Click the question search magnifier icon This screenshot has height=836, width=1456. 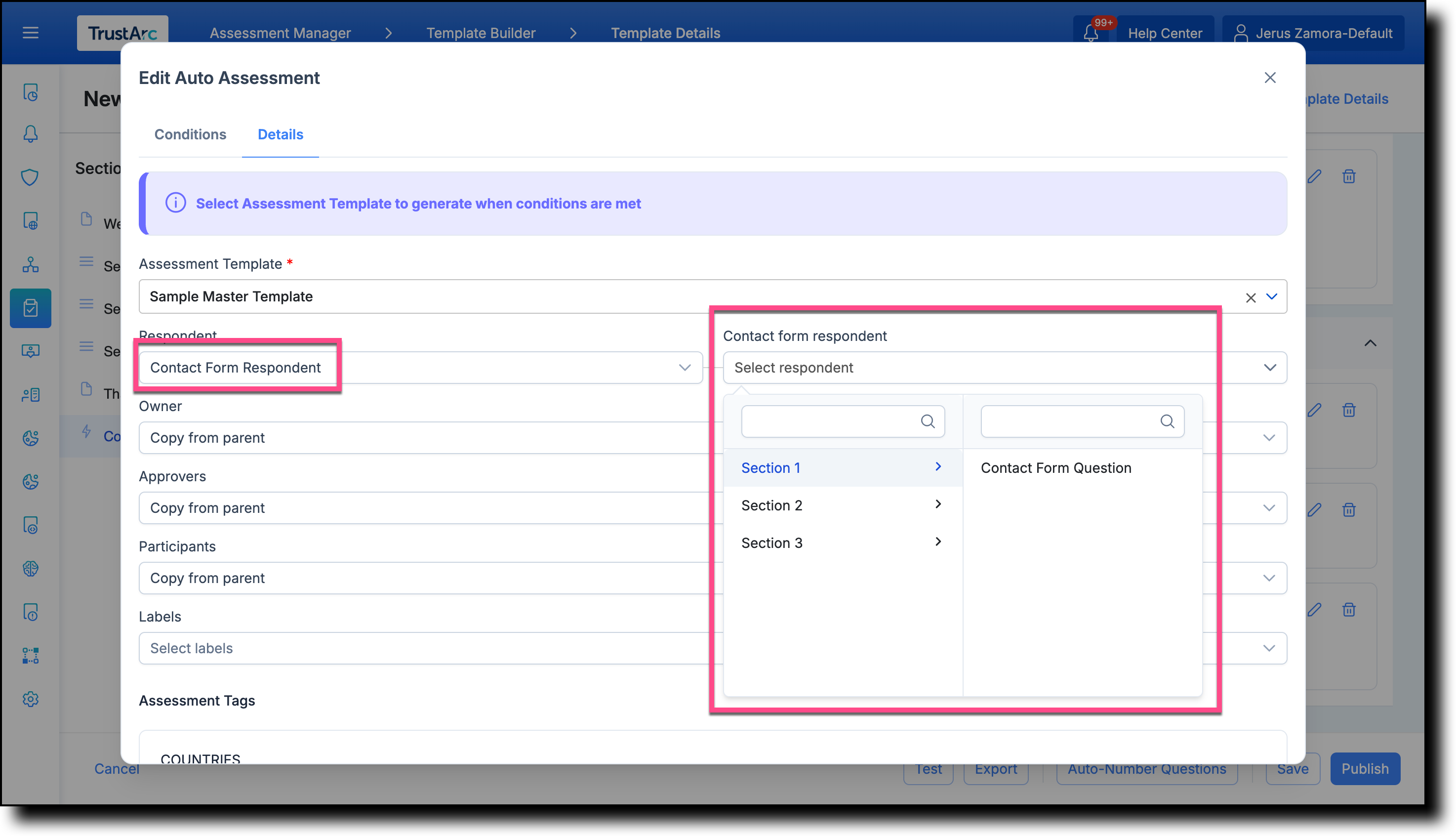tap(1168, 421)
